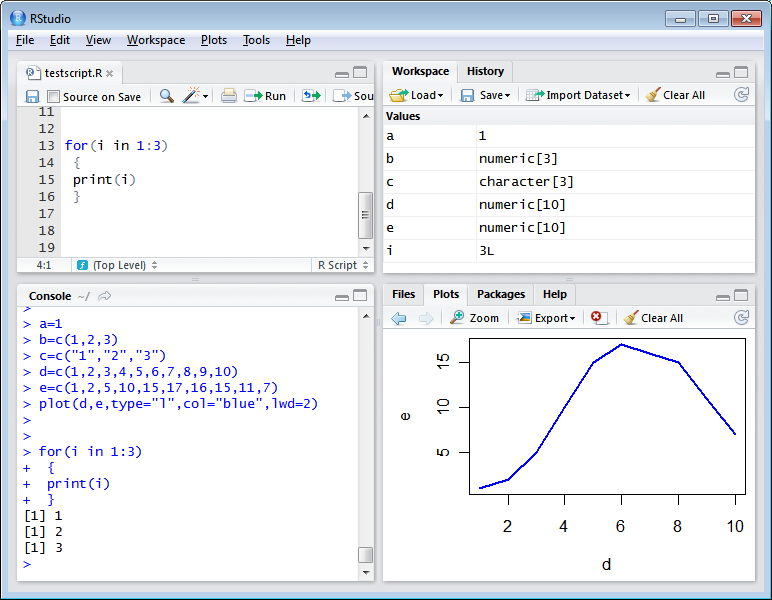Screen dimensions: 772x600
Task: Click the b numeric[3] workspace row
Action: coord(569,159)
